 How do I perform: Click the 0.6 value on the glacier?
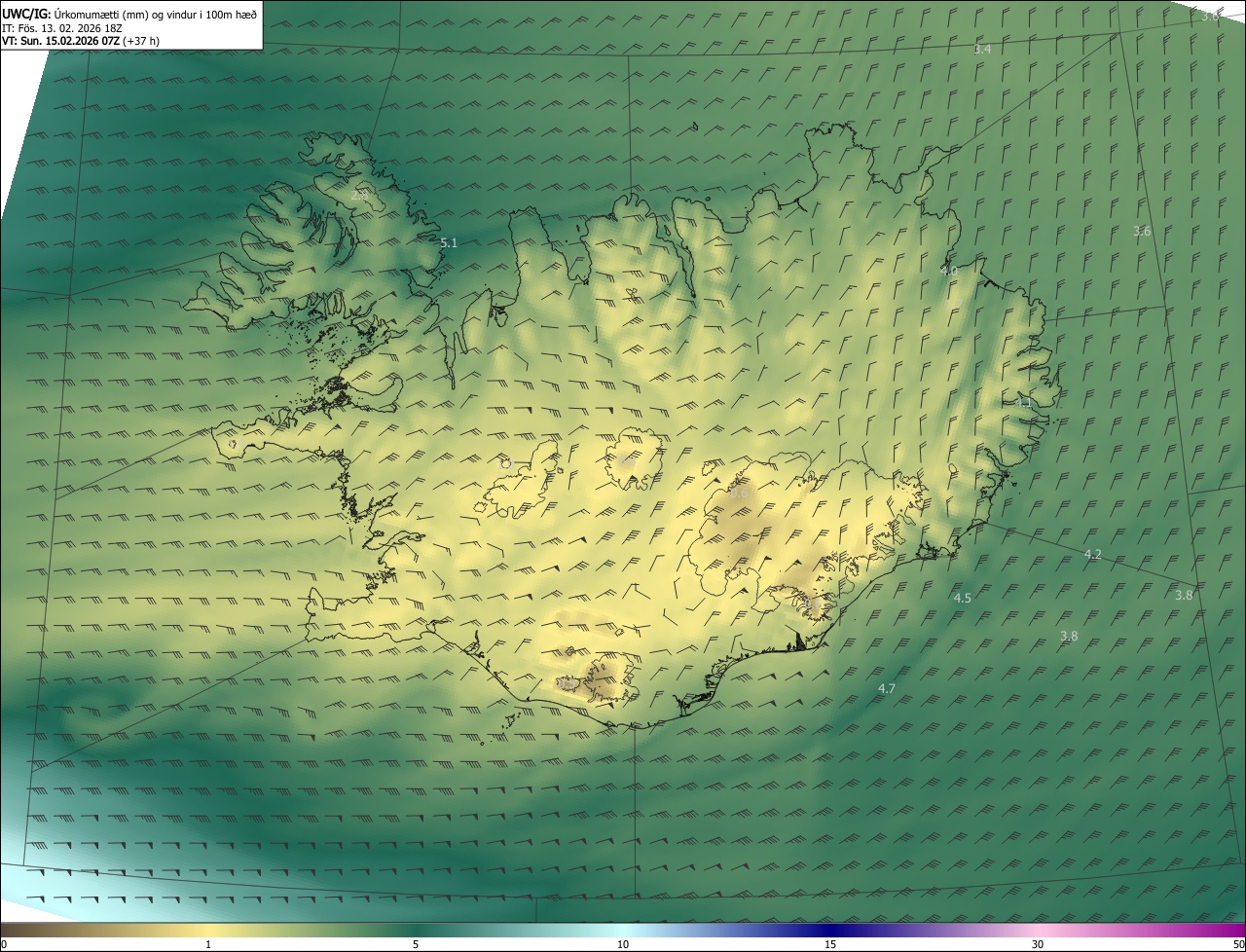tap(739, 494)
